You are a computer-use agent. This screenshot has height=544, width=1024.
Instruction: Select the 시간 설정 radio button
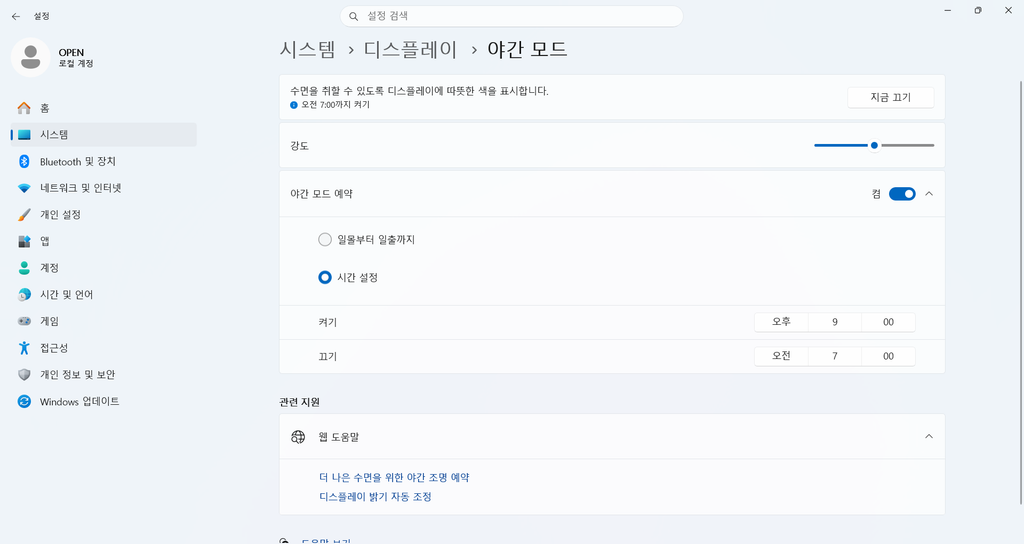coord(325,278)
